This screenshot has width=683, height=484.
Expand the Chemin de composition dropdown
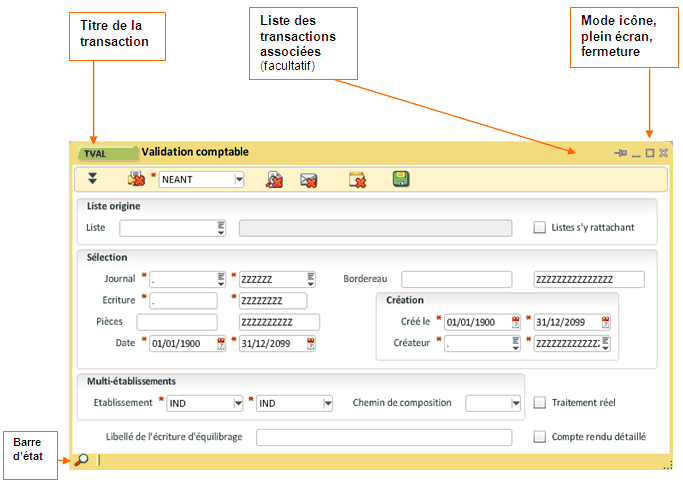point(515,403)
